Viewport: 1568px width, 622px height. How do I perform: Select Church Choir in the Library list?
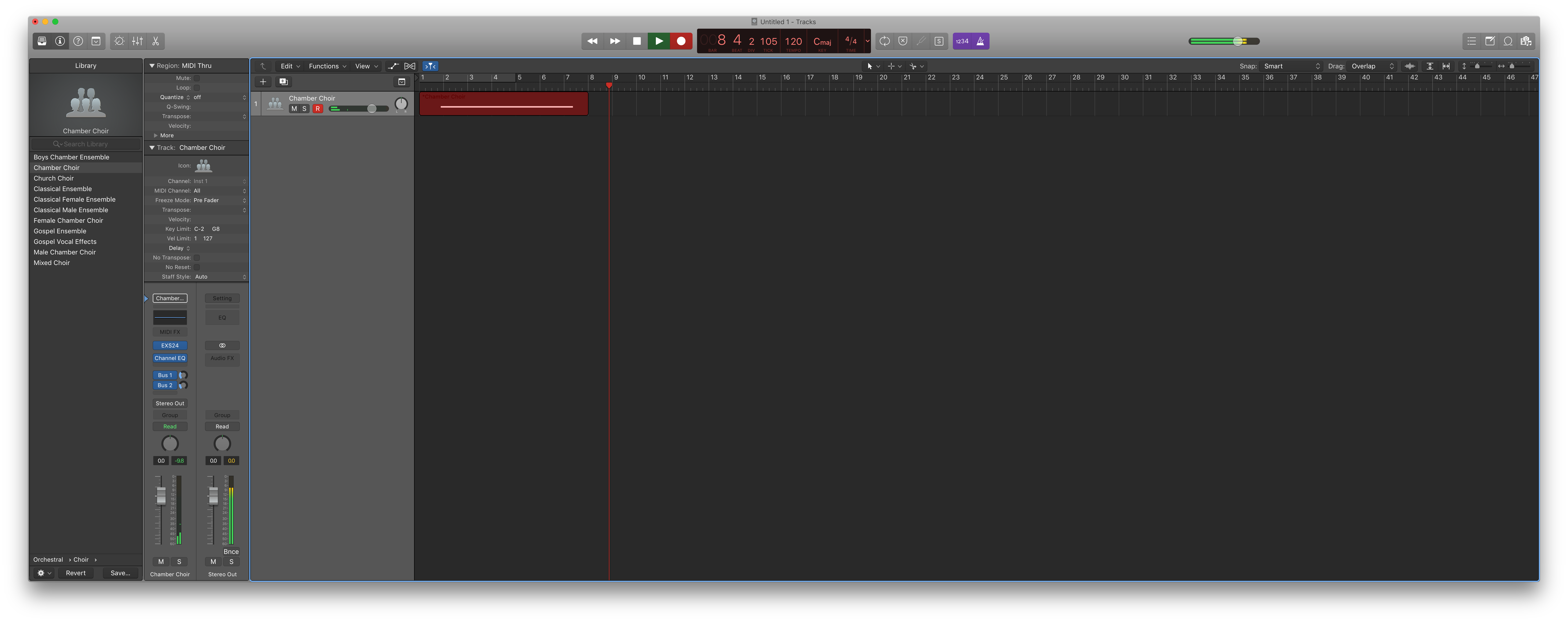point(54,178)
